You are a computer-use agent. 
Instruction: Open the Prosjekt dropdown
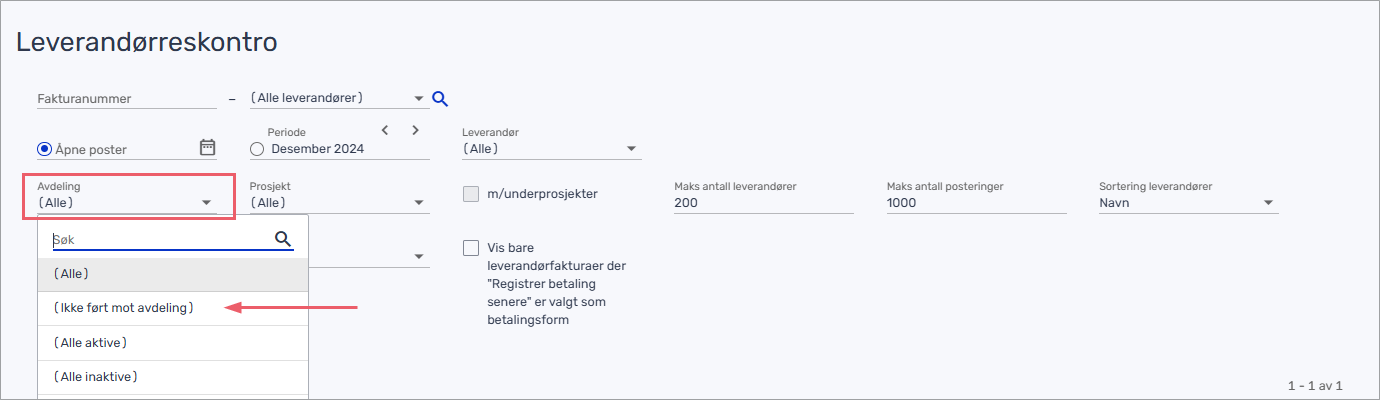pos(419,203)
